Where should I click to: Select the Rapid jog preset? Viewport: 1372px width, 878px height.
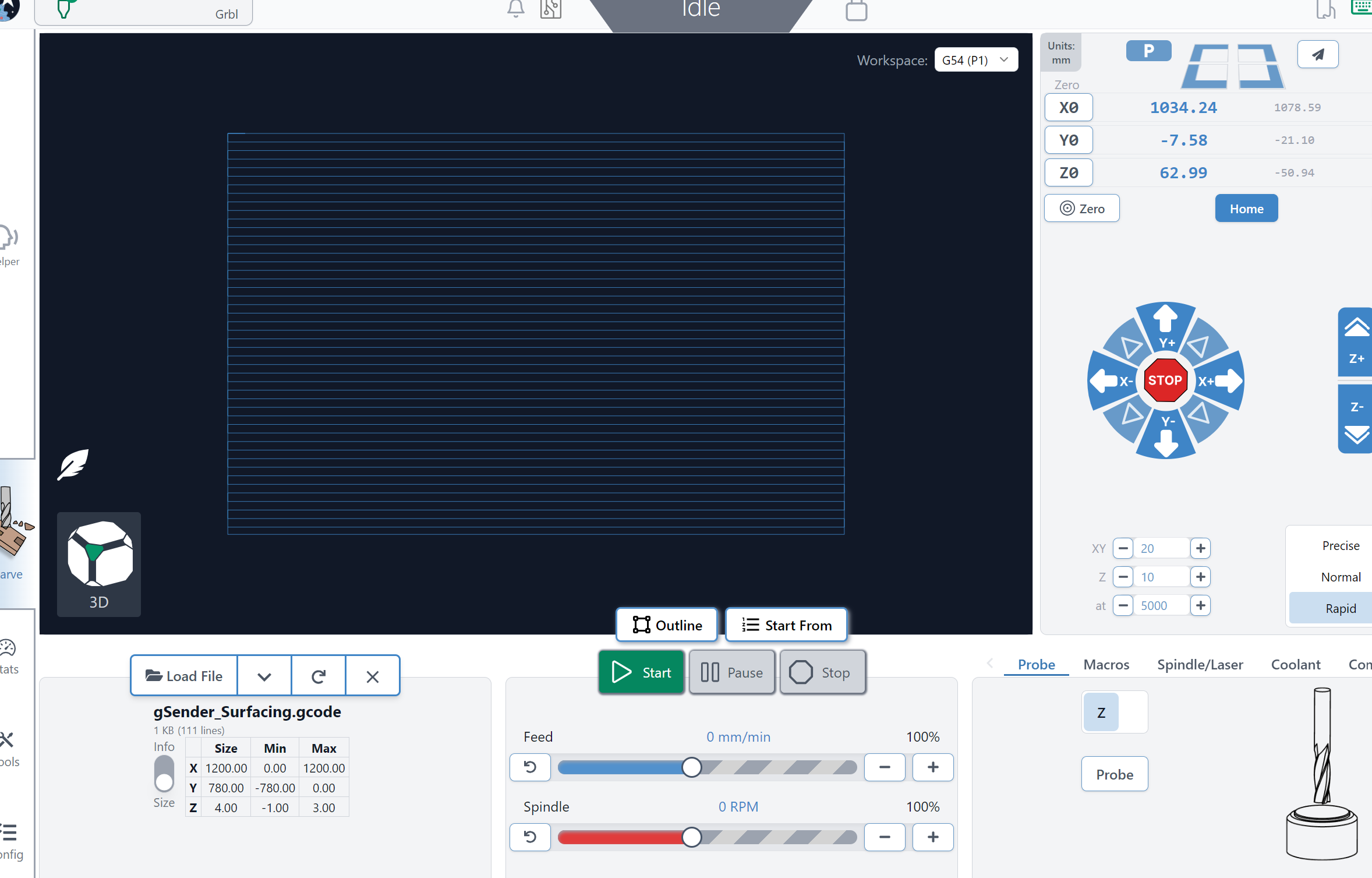click(1340, 608)
